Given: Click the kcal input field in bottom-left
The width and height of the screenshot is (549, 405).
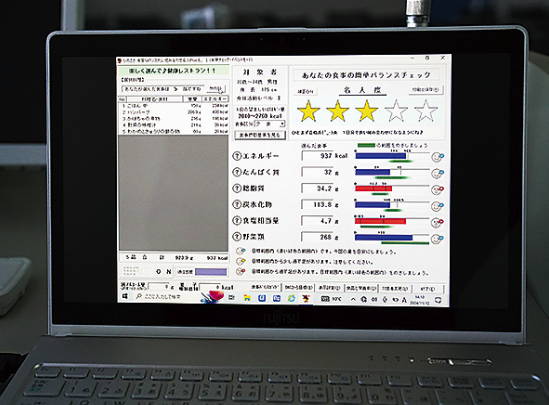Looking at the screenshot, I should pyautogui.click(x=210, y=287).
